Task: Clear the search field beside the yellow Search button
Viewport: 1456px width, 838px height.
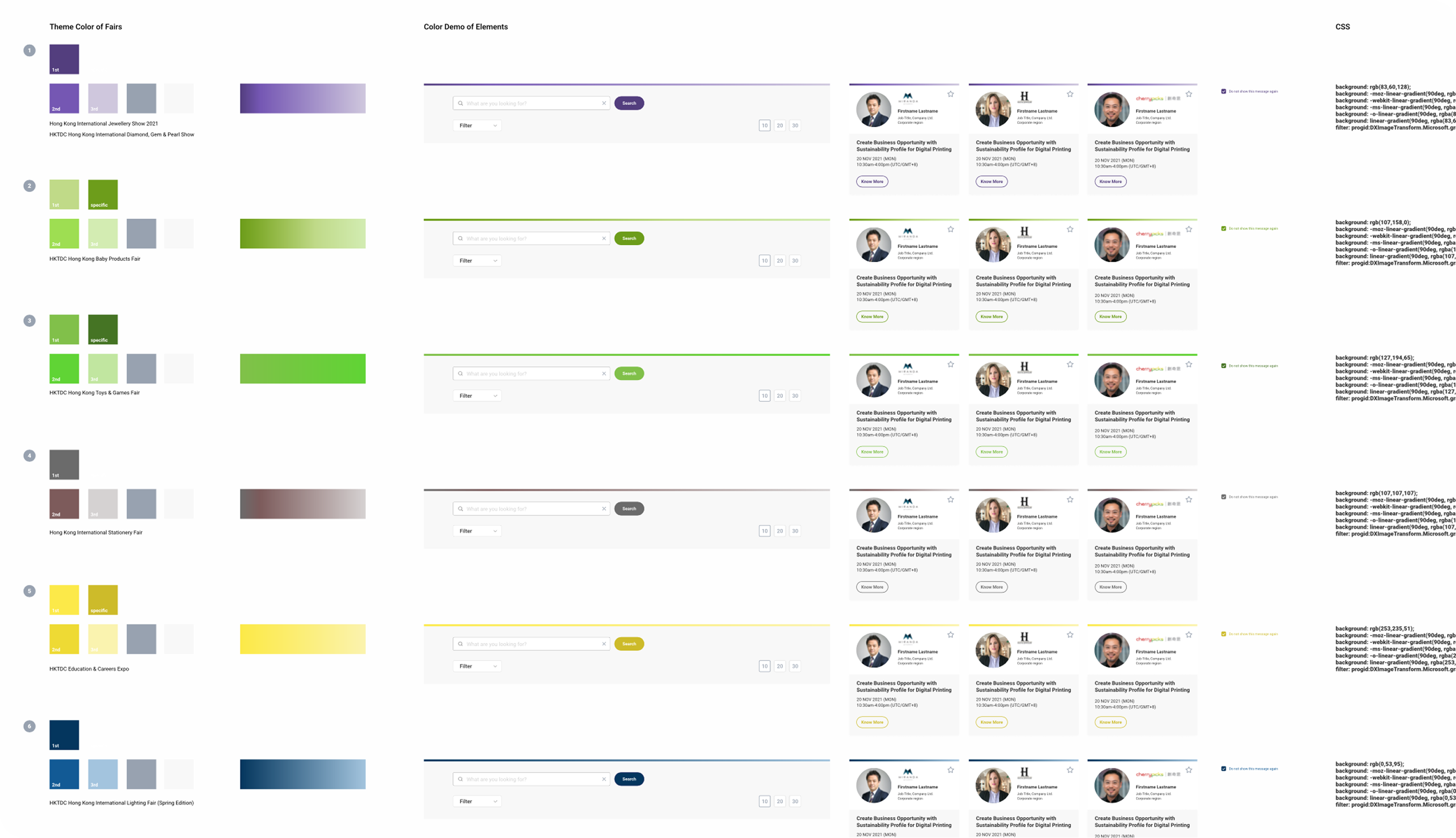Action: (x=604, y=644)
